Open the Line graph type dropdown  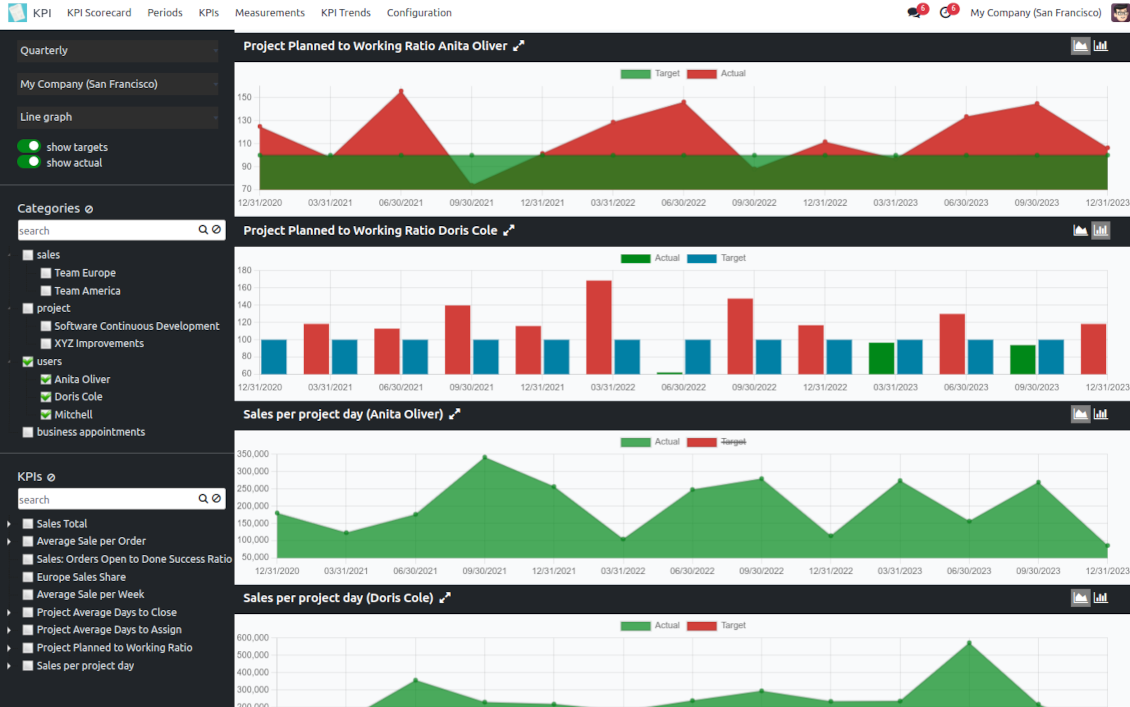(x=117, y=117)
